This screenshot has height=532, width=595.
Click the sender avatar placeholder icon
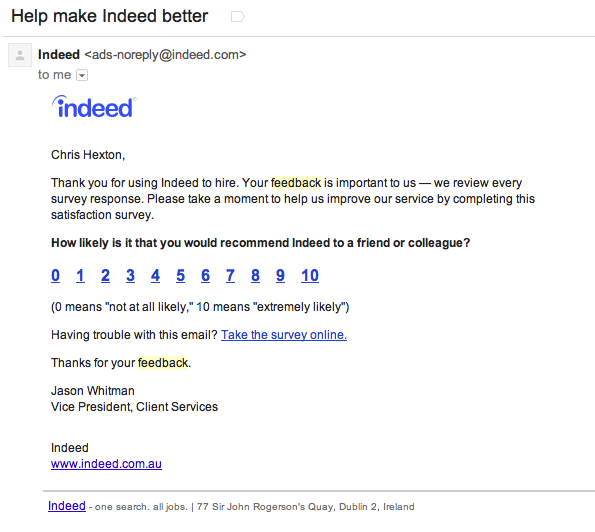tap(20, 55)
